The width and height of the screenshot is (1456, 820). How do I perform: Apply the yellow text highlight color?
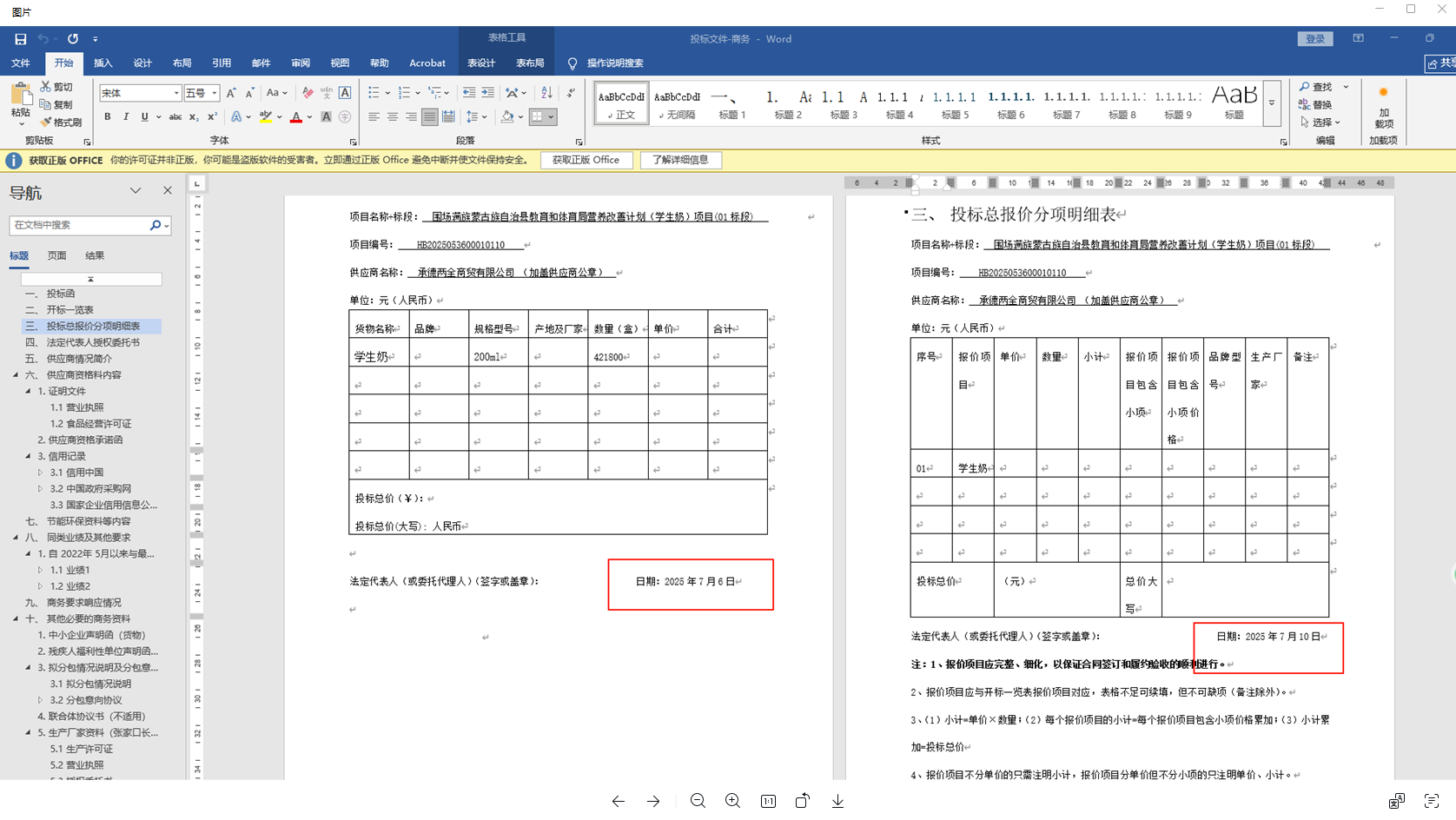[266, 116]
